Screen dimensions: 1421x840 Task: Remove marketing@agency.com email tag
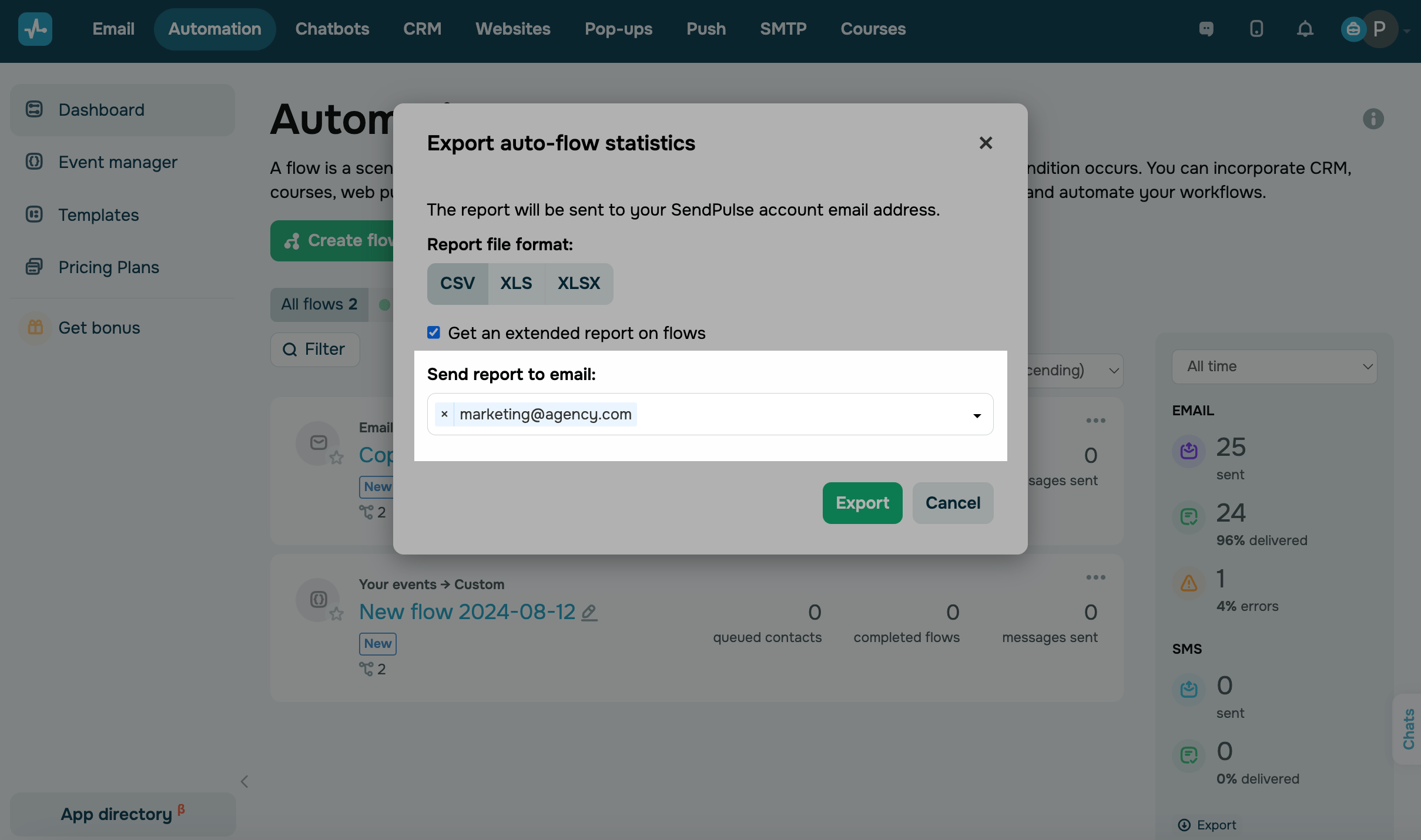click(444, 414)
